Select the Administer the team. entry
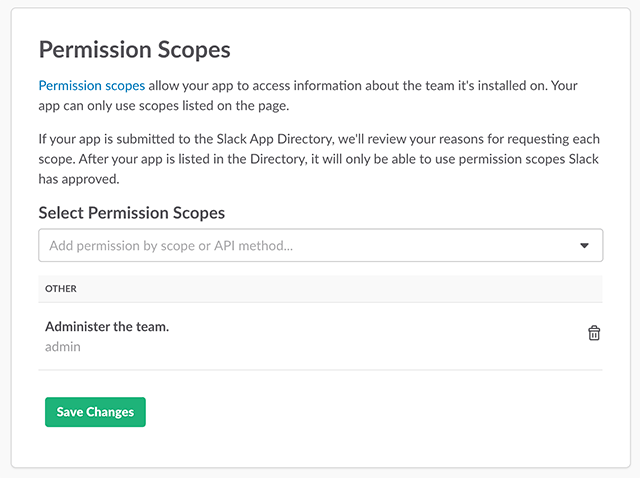Viewport: 640px width, 478px height. coord(107,326)
